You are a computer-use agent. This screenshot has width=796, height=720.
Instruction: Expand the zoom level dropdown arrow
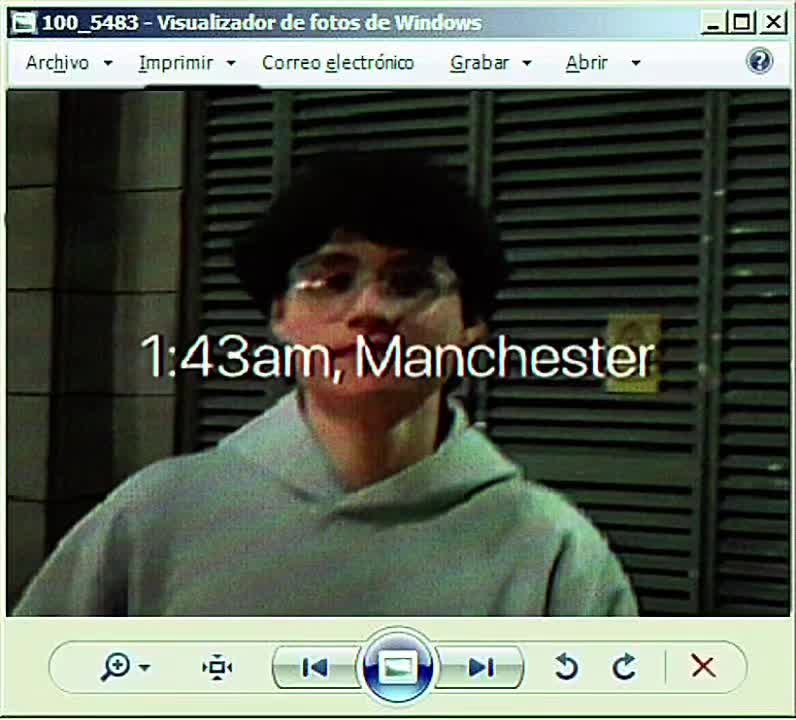[x=145, y=667]
